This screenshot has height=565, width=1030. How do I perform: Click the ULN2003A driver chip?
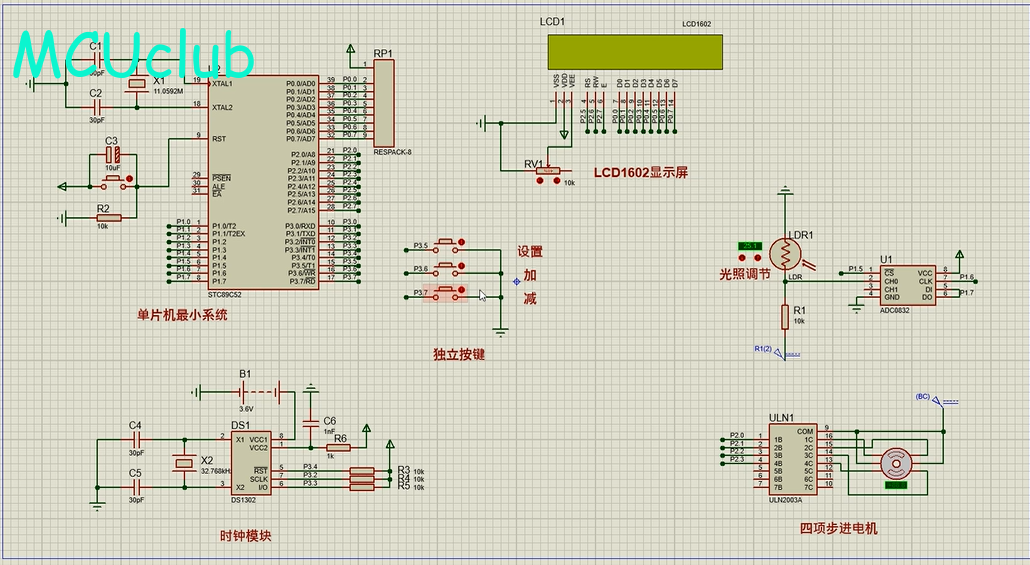pyautogui.click(x=791, y=460)
